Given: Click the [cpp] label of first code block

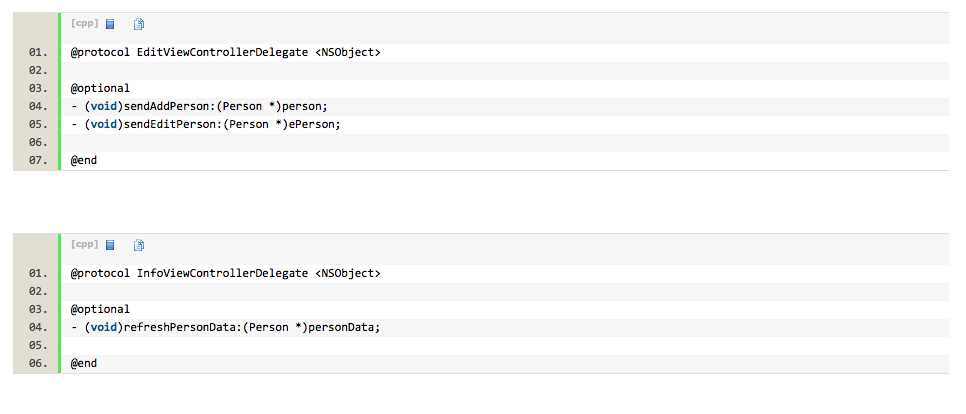Looking at the screenshot, I should click(85, 24).
